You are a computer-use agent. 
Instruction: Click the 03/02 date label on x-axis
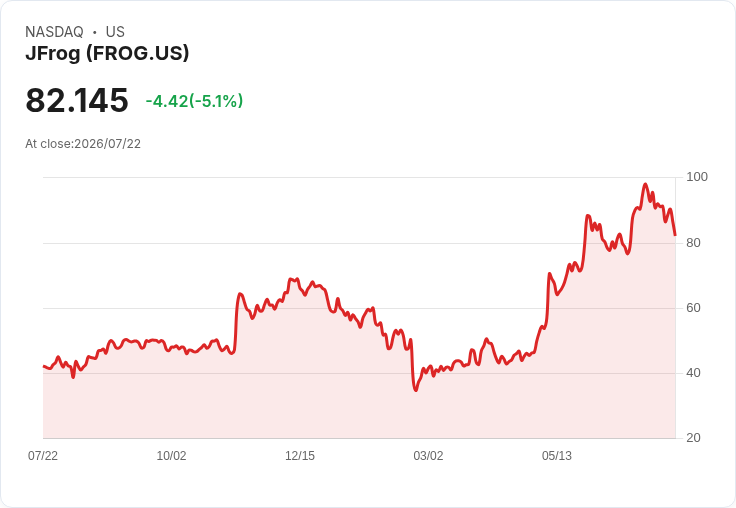tap(428, 456)
